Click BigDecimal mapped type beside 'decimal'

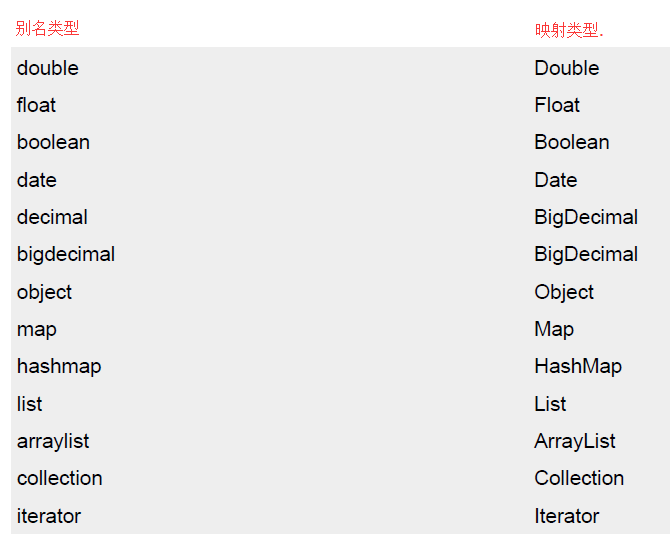coord(586,218)
